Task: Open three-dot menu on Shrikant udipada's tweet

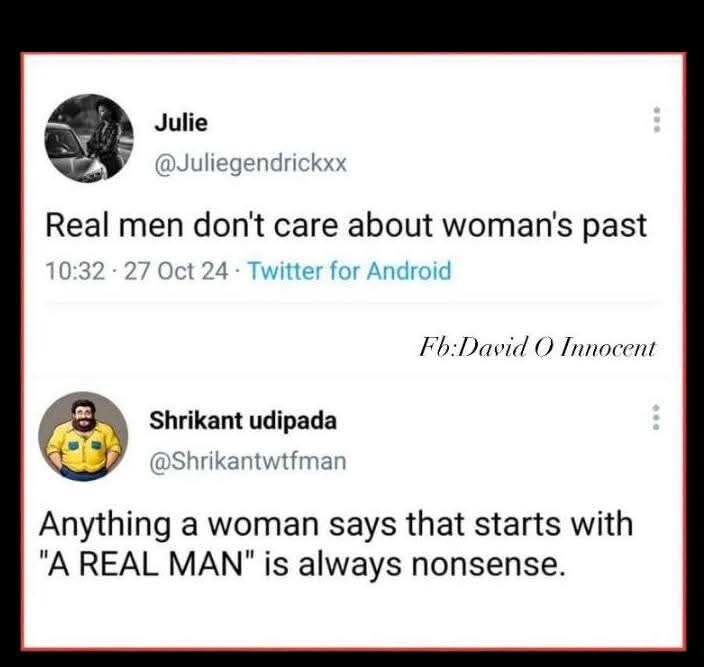Action: (x=656, y=417)
